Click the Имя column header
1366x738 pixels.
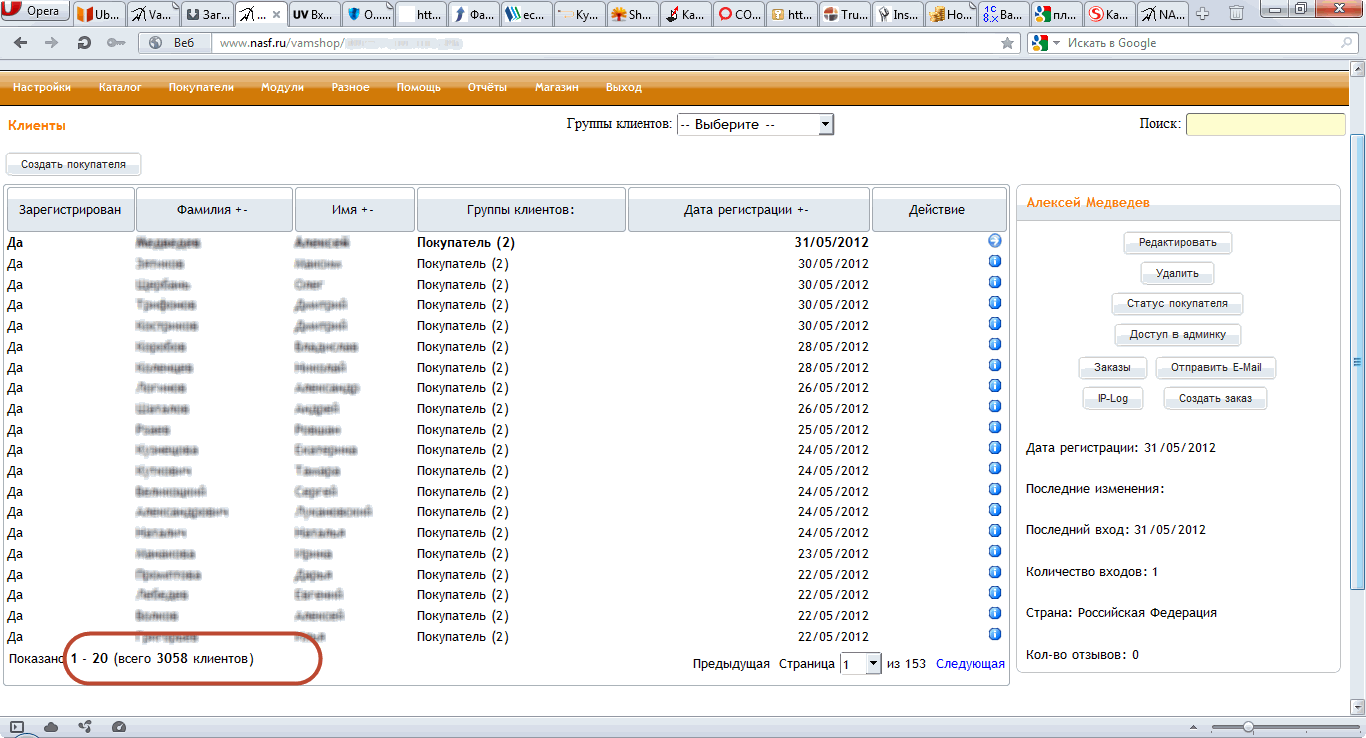pos(354,210)
